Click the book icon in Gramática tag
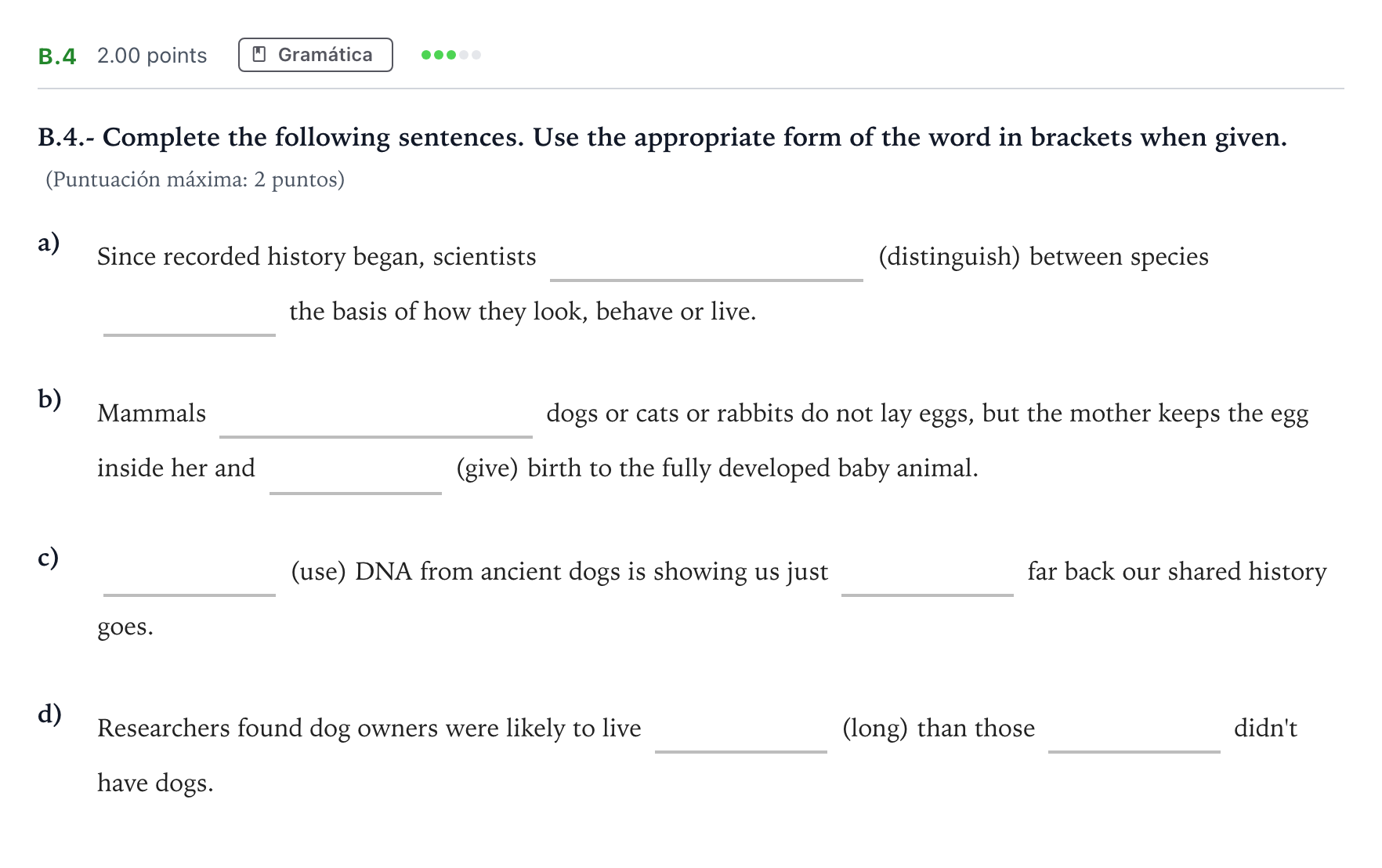The width and height of the screenshot is (1382, 868). (x=259, y=55)
